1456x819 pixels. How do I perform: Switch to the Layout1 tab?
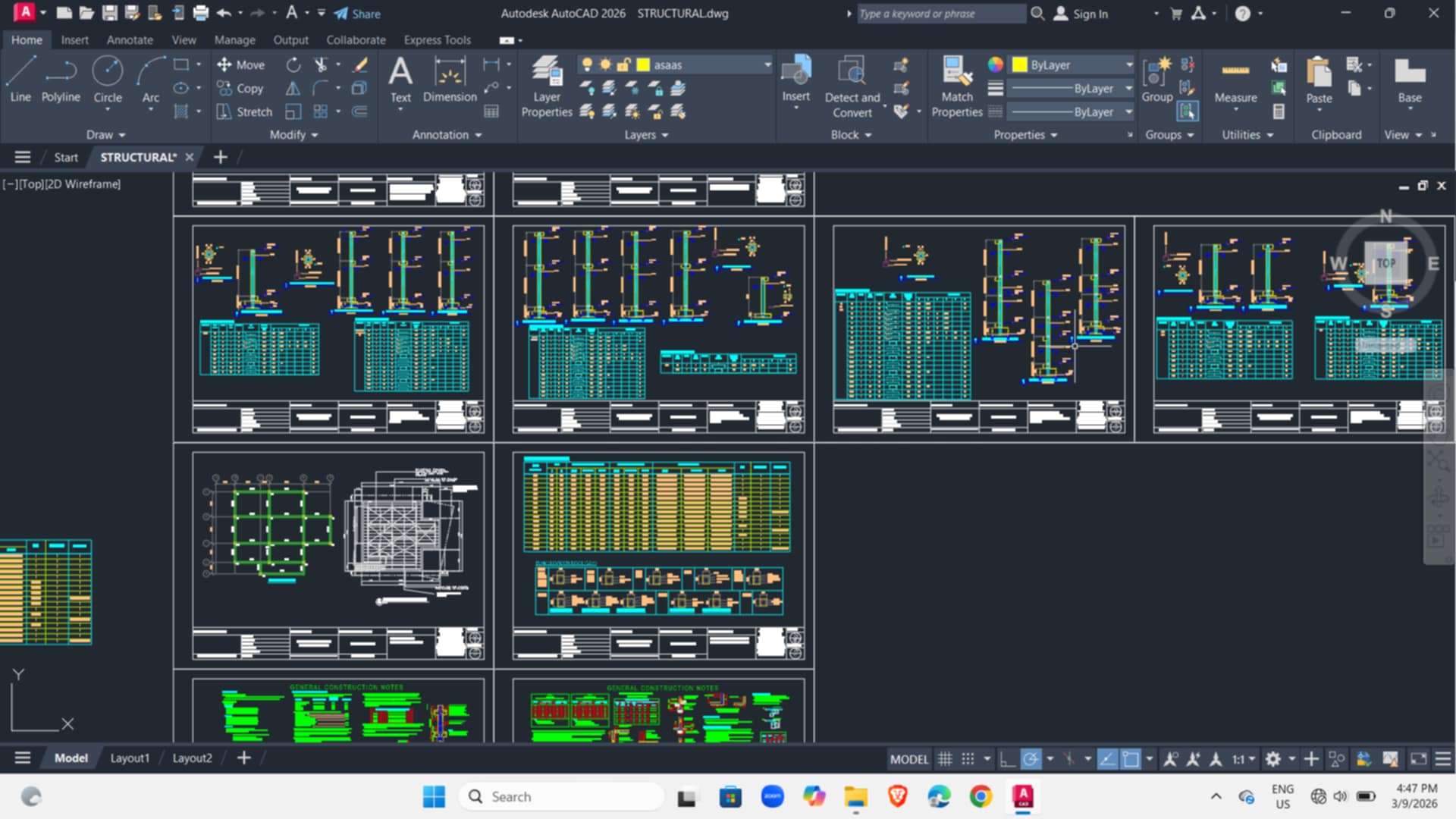(130, 758)
